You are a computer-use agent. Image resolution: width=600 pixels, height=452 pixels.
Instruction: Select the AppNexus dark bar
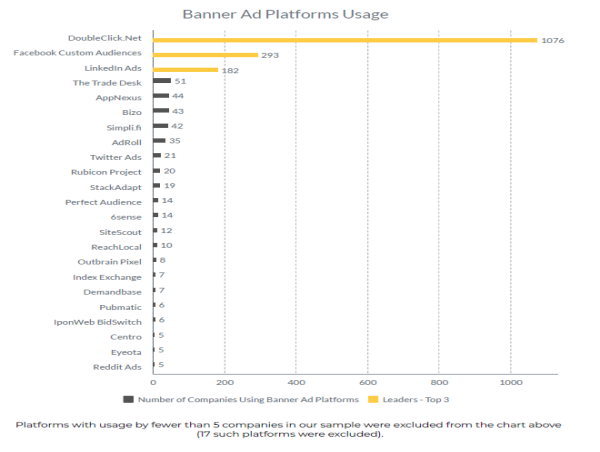tap(161, 95)
